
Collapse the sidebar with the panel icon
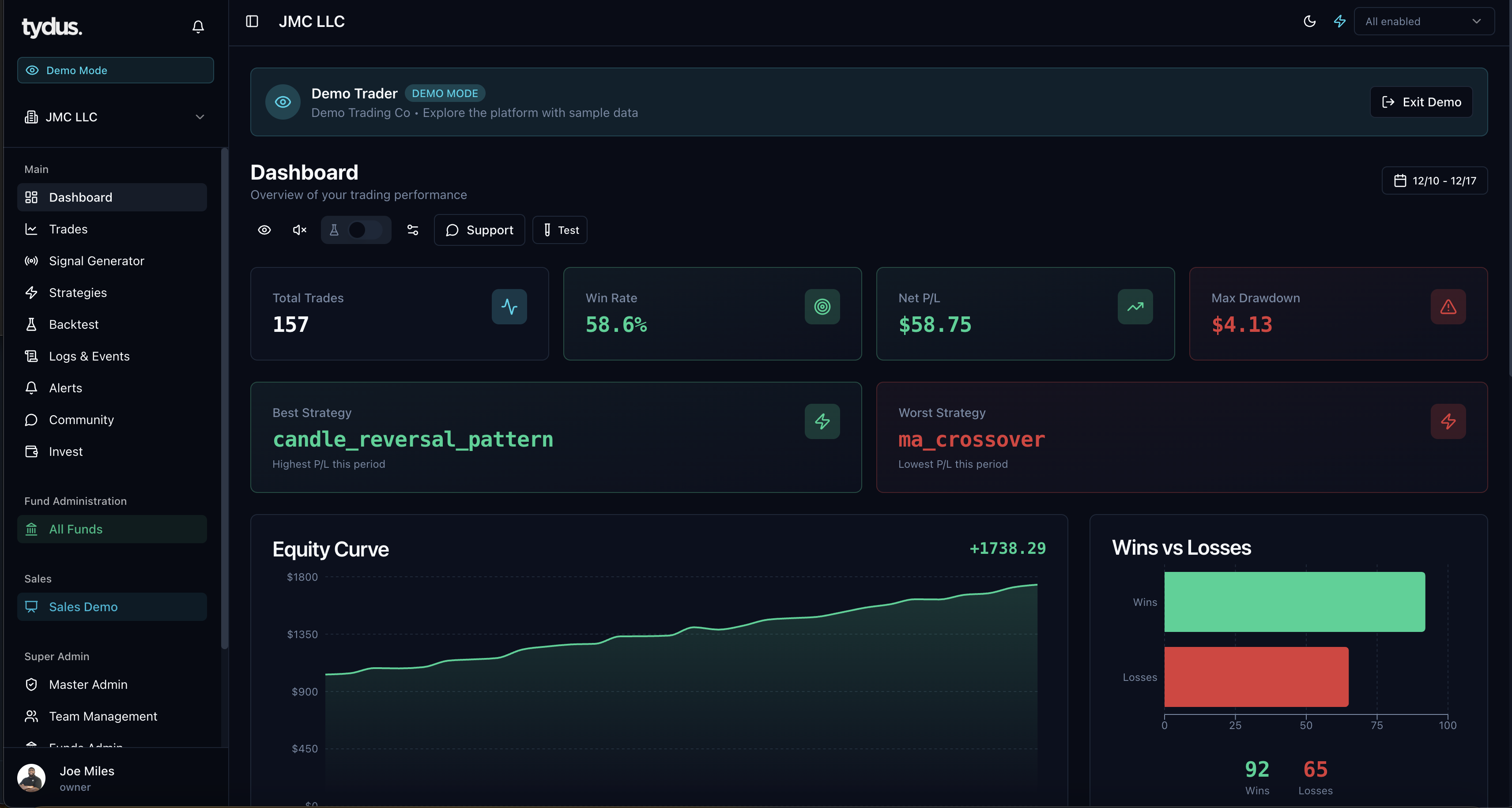(252, 21)
